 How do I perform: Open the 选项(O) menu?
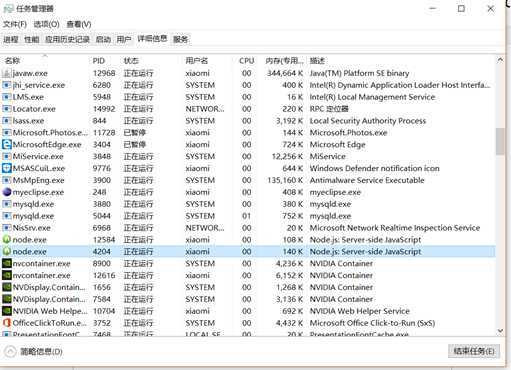click(47, 24)
